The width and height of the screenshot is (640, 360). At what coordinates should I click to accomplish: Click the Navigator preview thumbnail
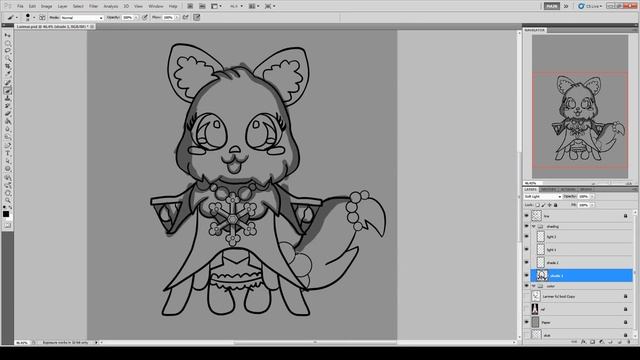(x=580, y=106)
